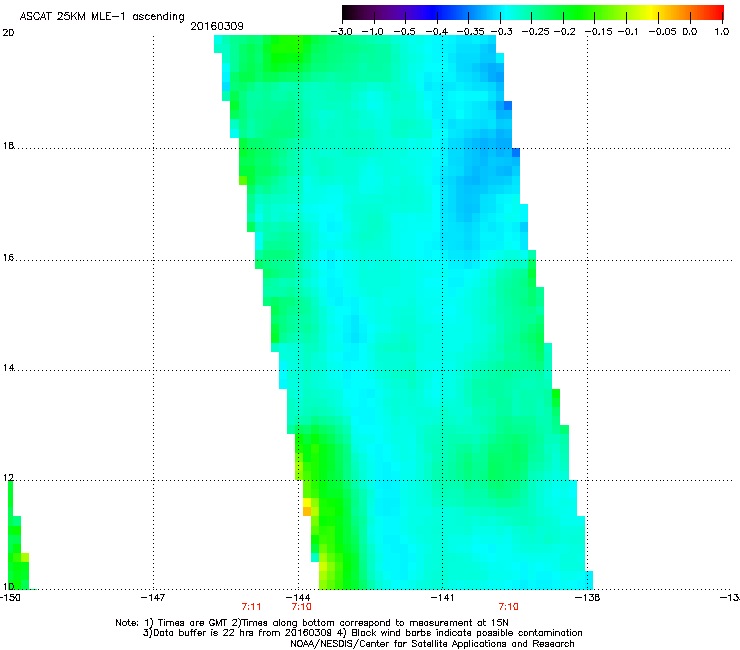Click the note line about Times are GMT
The width and height of the screenshot is (740, 650).
(311, 623)
